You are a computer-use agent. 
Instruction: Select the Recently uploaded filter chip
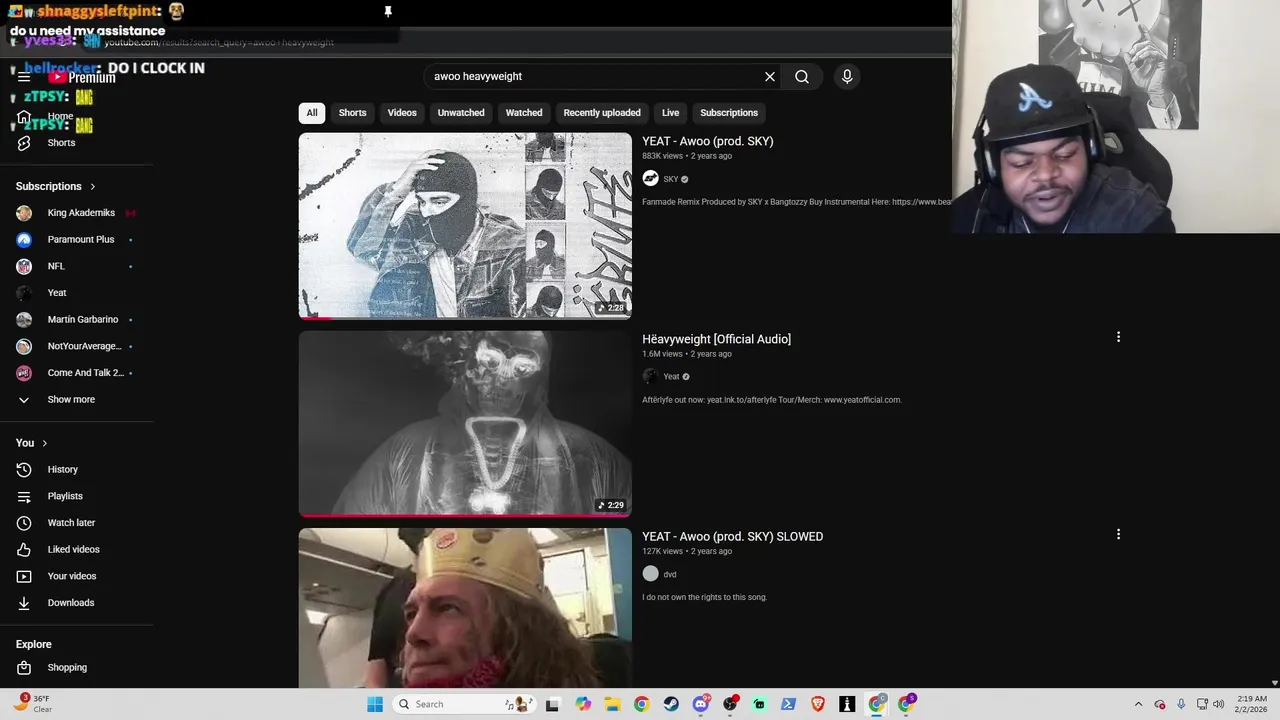point(602,113)
